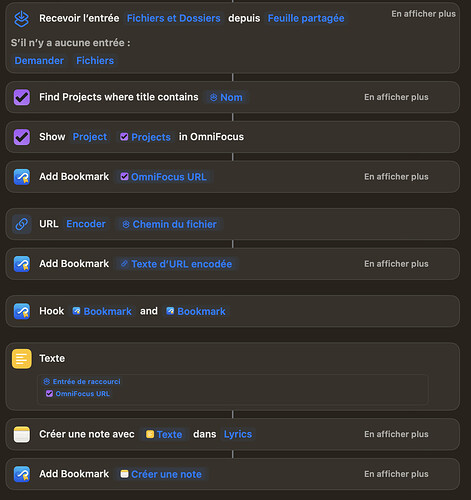Click the Hookmark icon in Hook action
This screenshot has width=471, height=500.
coord(22,311)
